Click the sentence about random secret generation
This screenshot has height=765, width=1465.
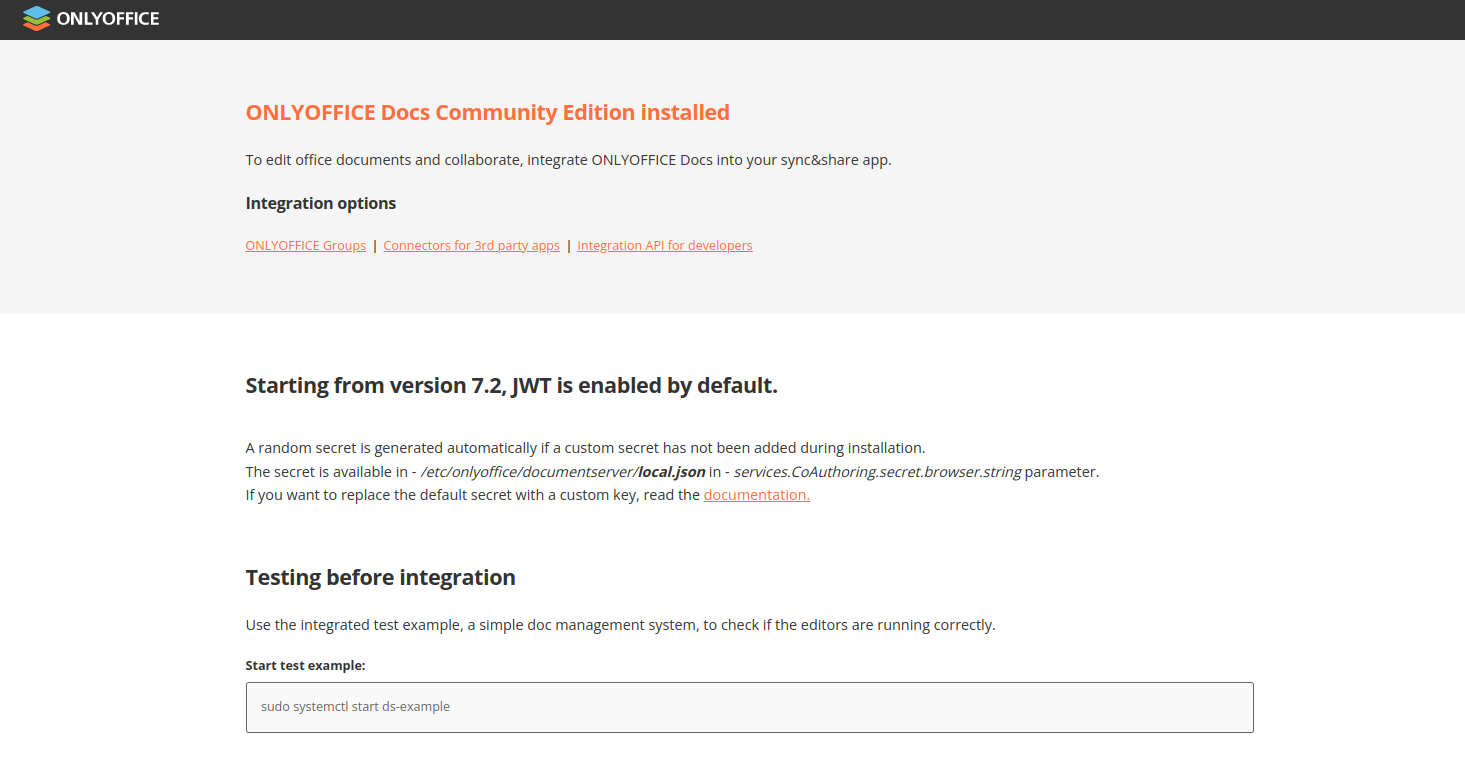pyautogui.click(x=585, y=447)
